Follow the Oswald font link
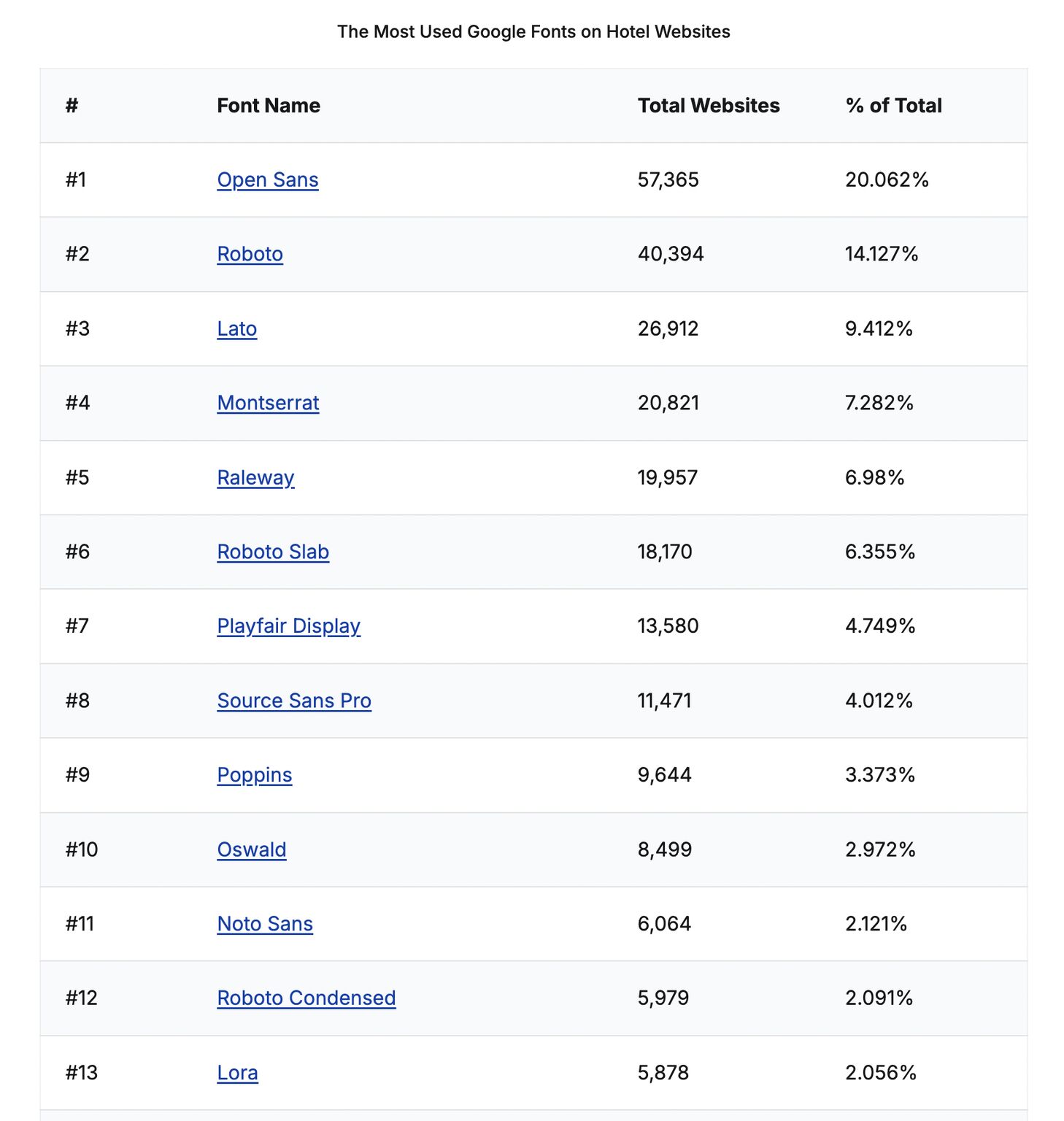 [252, 850]
